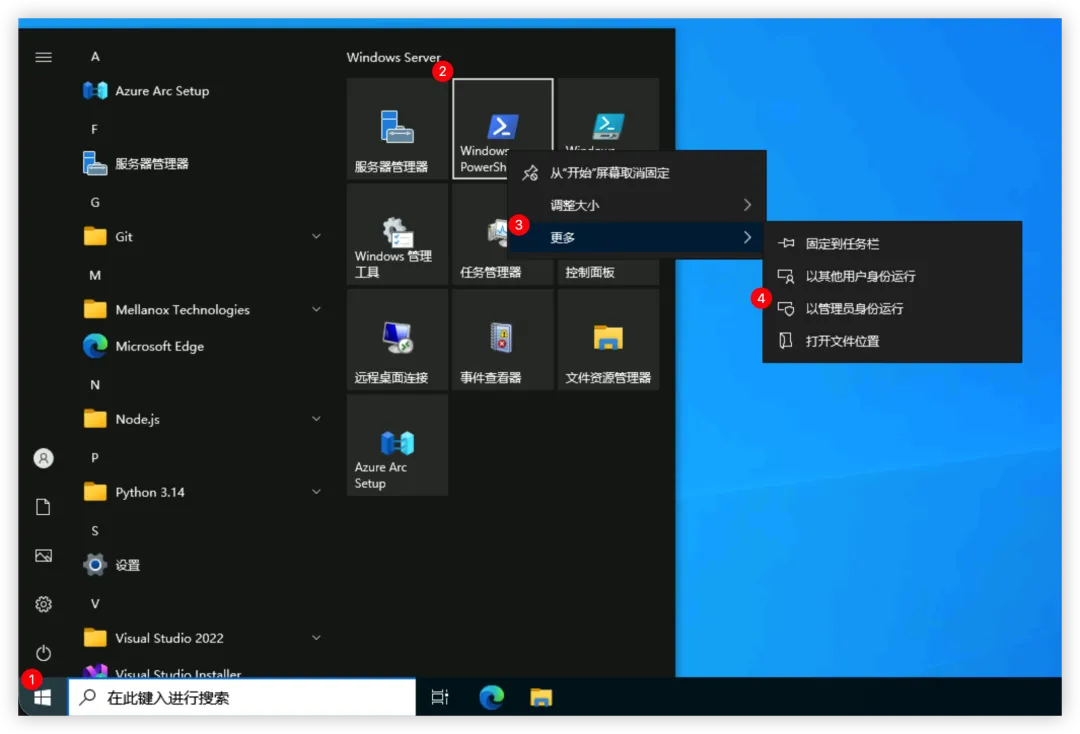Open Task View on the taskbar
The image size is (1080, 734).
tap(440, 697)
